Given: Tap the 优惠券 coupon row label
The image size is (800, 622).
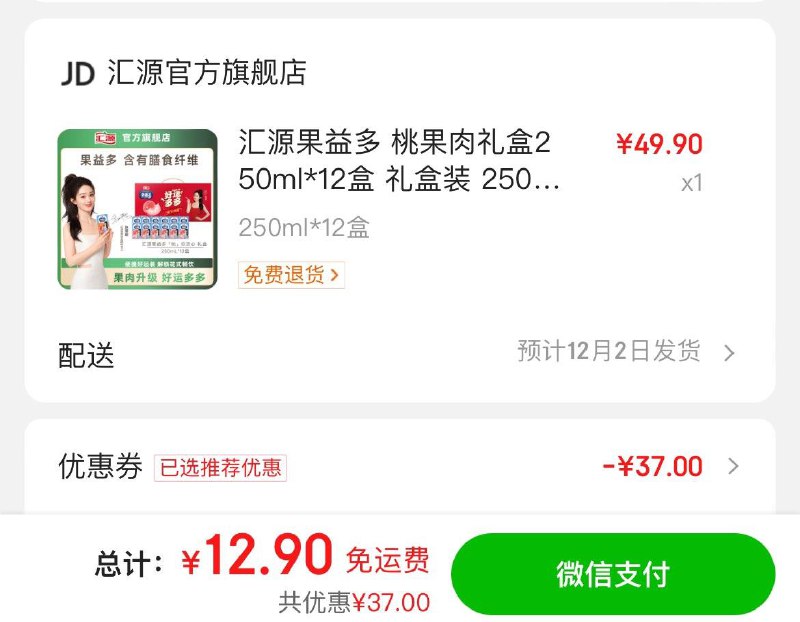Looking at the screenshot, I should [101, 466].
